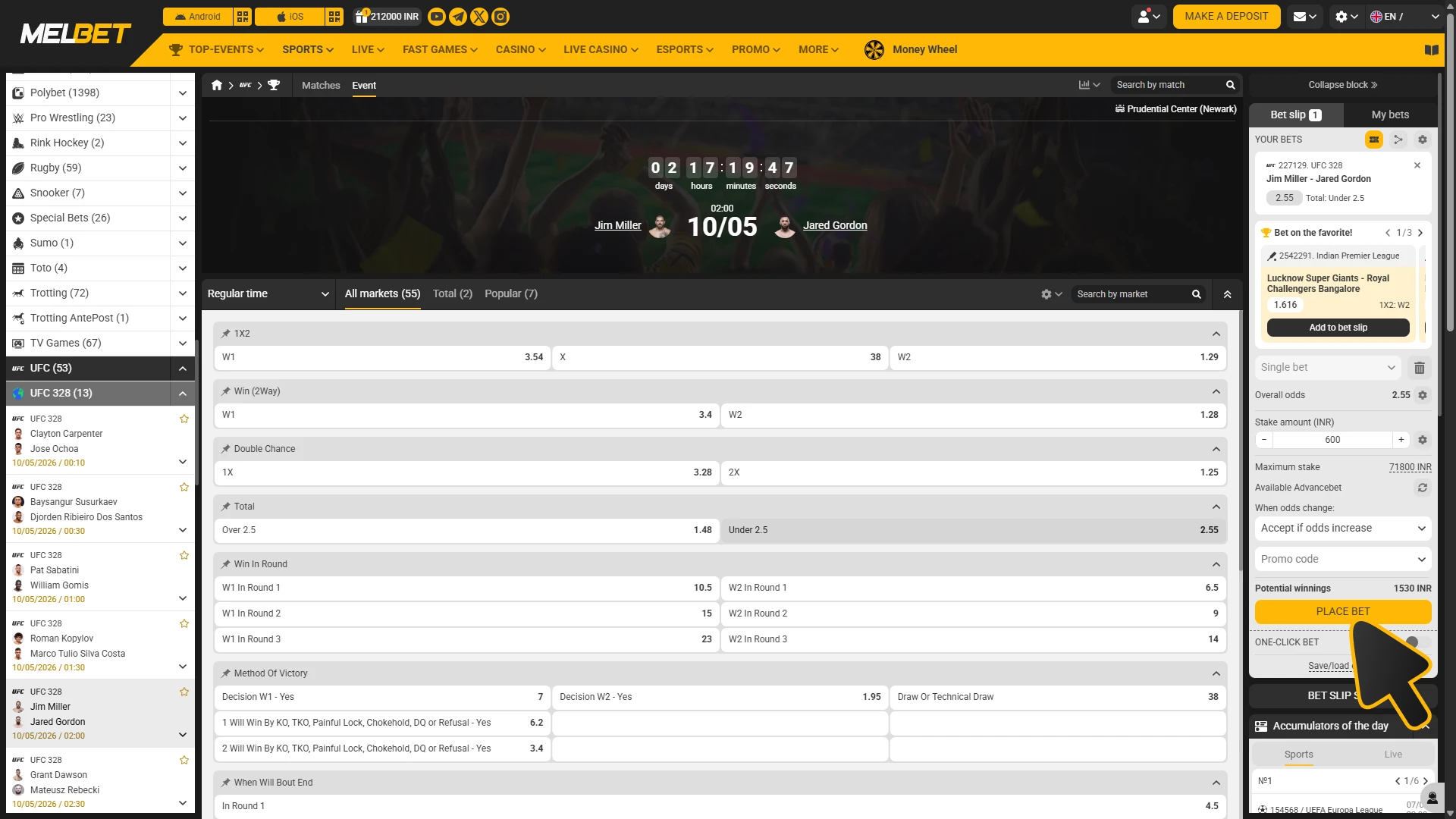Select Over 2.5 odds 1.48
This screenshot has height=819, width=1456.
466,530
